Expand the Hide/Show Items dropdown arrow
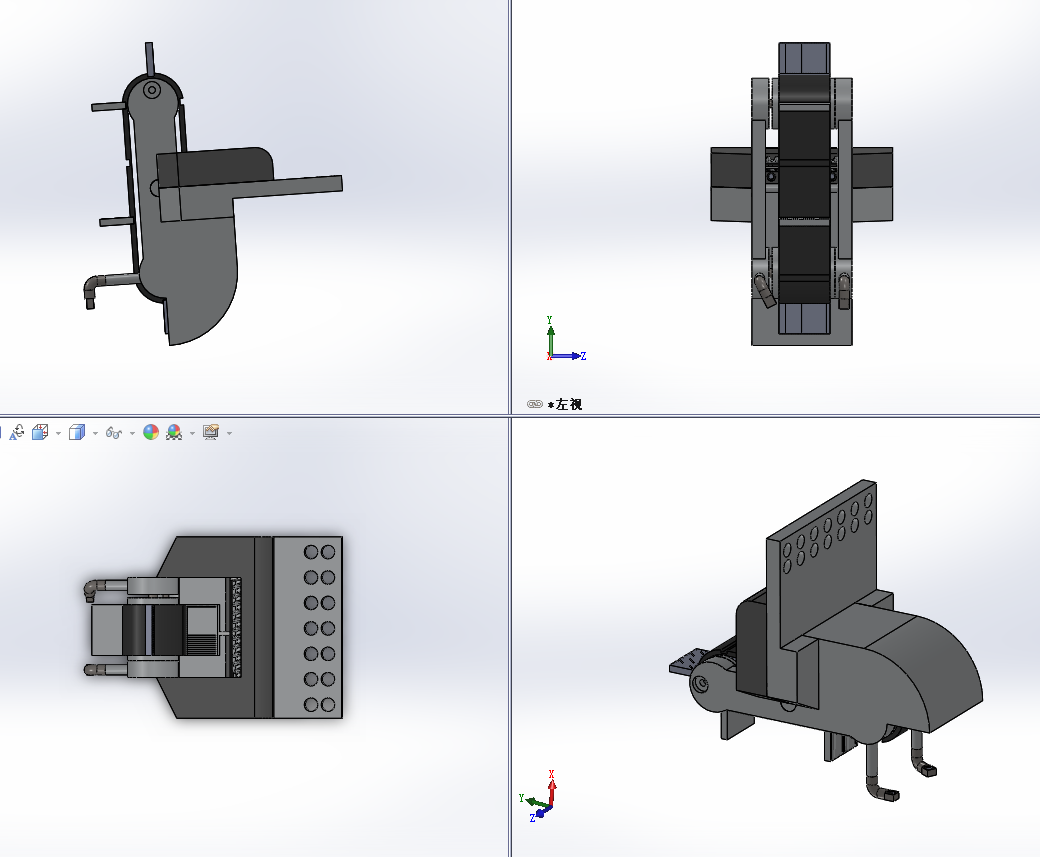This screenshot has height=857, width=1040. pos(132,433)
